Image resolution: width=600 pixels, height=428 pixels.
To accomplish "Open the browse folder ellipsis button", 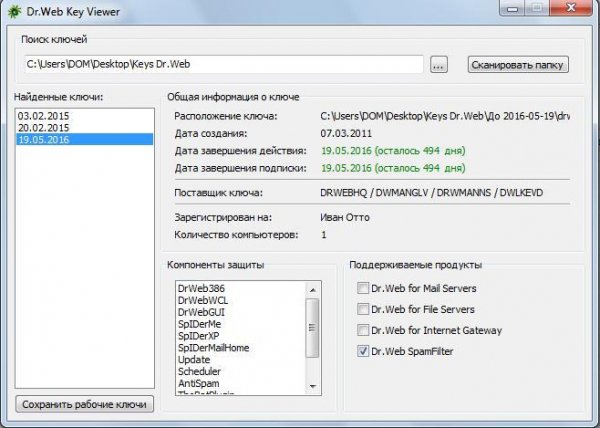I will [439, 65].
